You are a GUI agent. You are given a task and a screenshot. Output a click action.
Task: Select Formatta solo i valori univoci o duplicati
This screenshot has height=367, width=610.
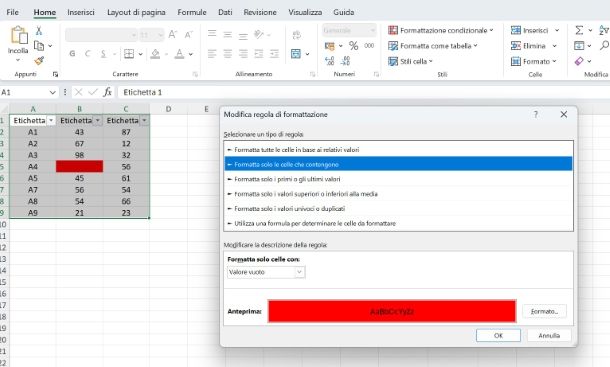point(398,209)
